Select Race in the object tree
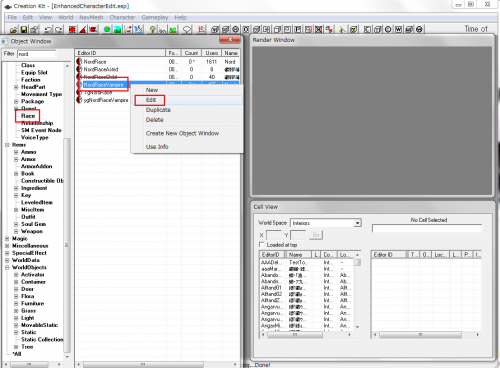The image size is (500, 368). [x=28, y=116]
